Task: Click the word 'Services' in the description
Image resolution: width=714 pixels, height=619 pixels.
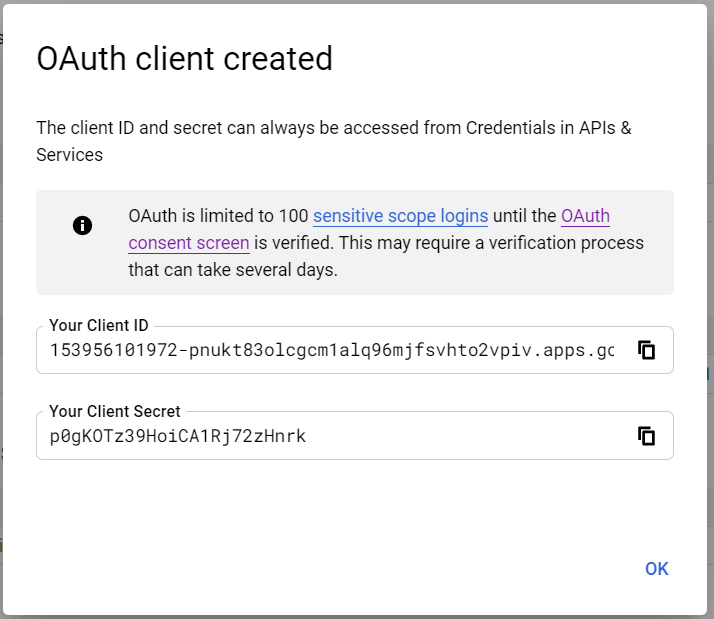Action: [x=70, y=155]
